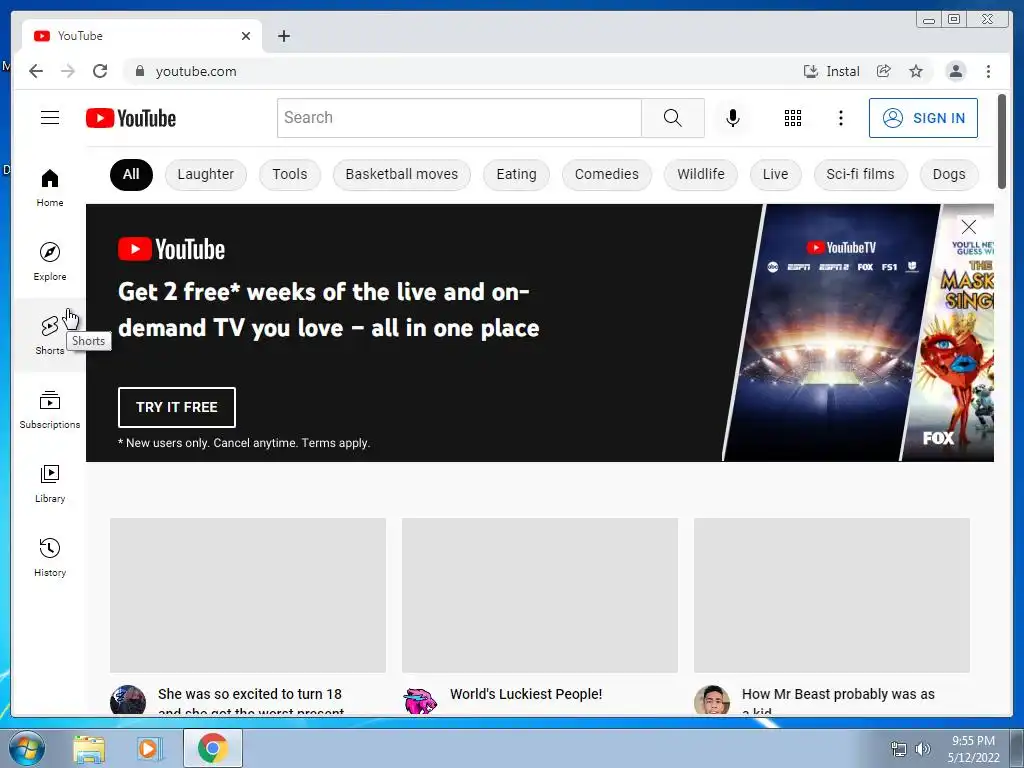Image resolution: width=1024 pixels, height=768 pixels.
Task: Open Explore in the sidebar
Action: (50, 261)
